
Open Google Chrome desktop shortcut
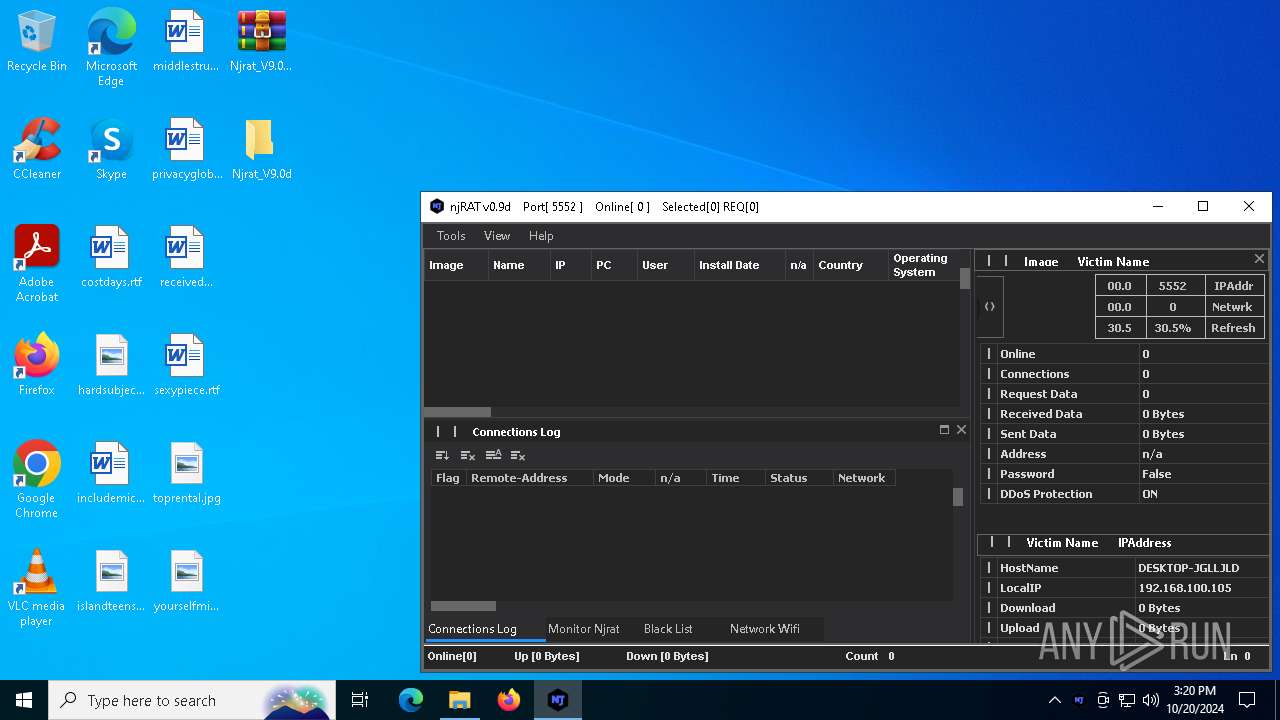37,480
